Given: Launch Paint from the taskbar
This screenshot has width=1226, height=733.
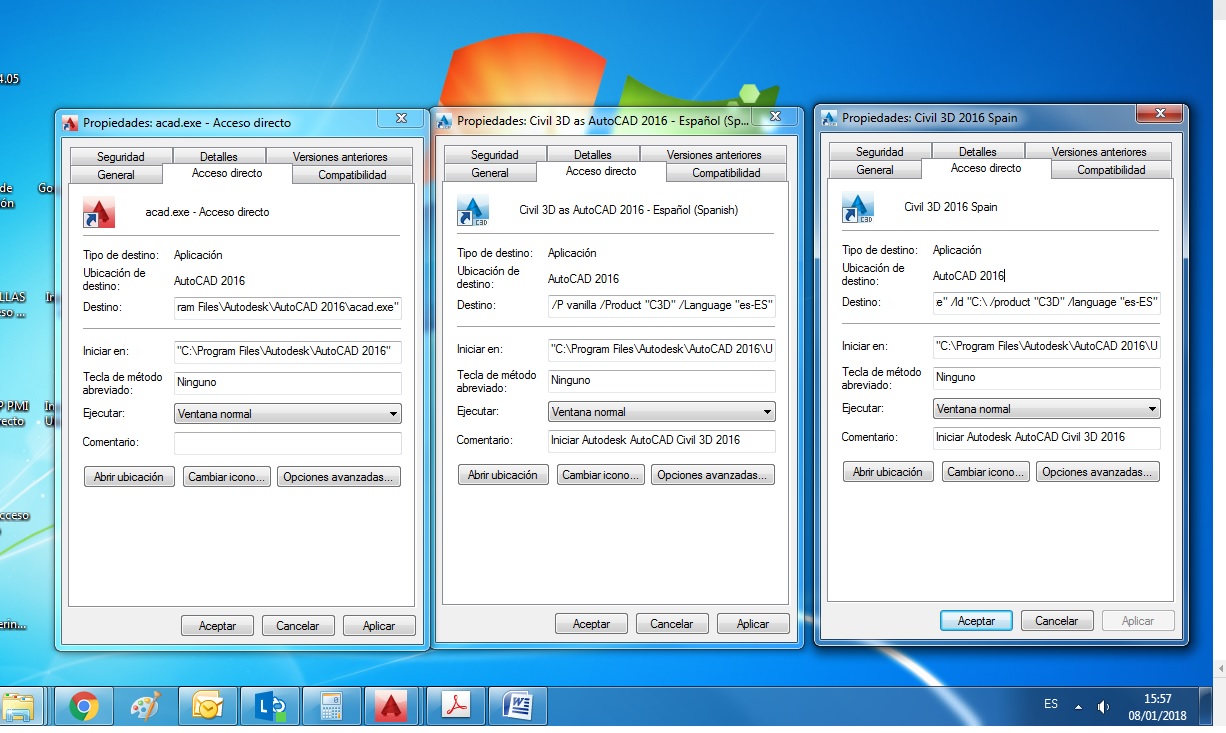Looking at the screenshot, I should point(146,706).
